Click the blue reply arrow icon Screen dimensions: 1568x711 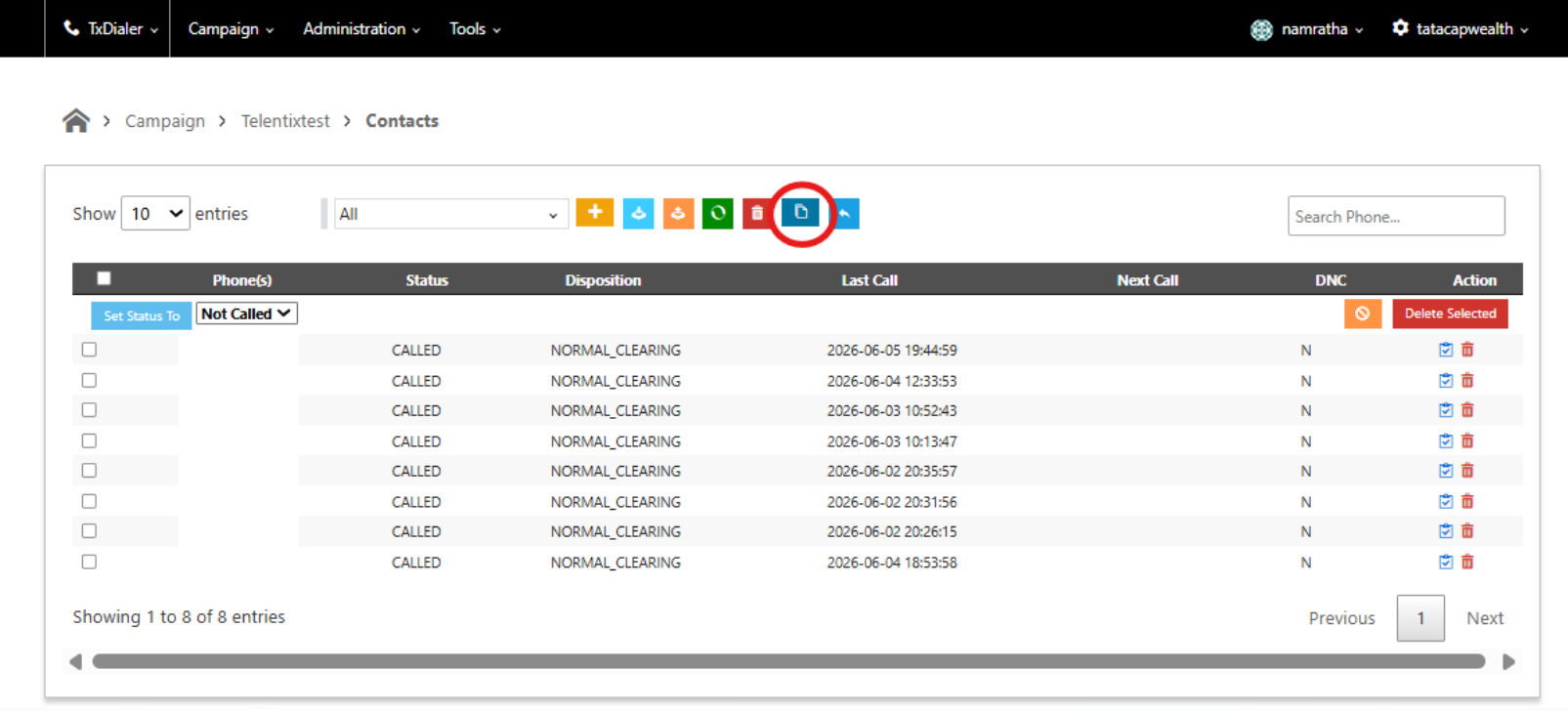pyautogui.click(x=846, y=213)
